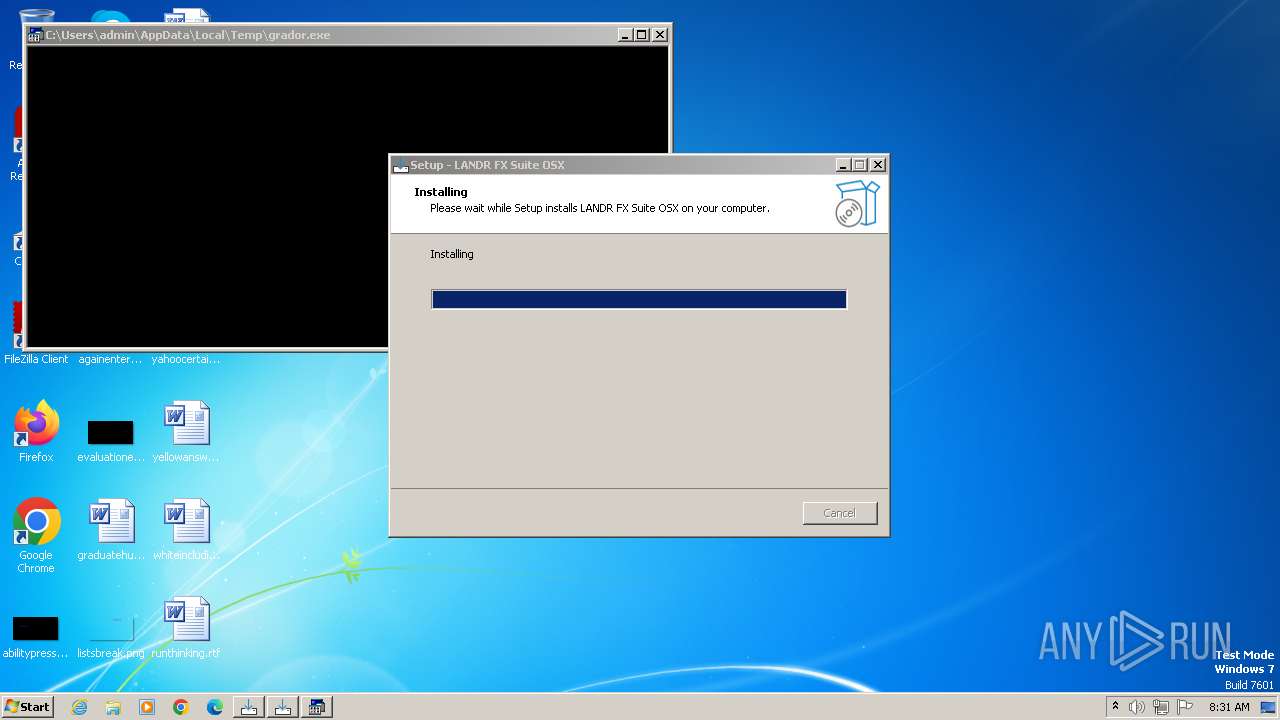Minimize the LANDR FX Suite Setup window

pos(842,165)
